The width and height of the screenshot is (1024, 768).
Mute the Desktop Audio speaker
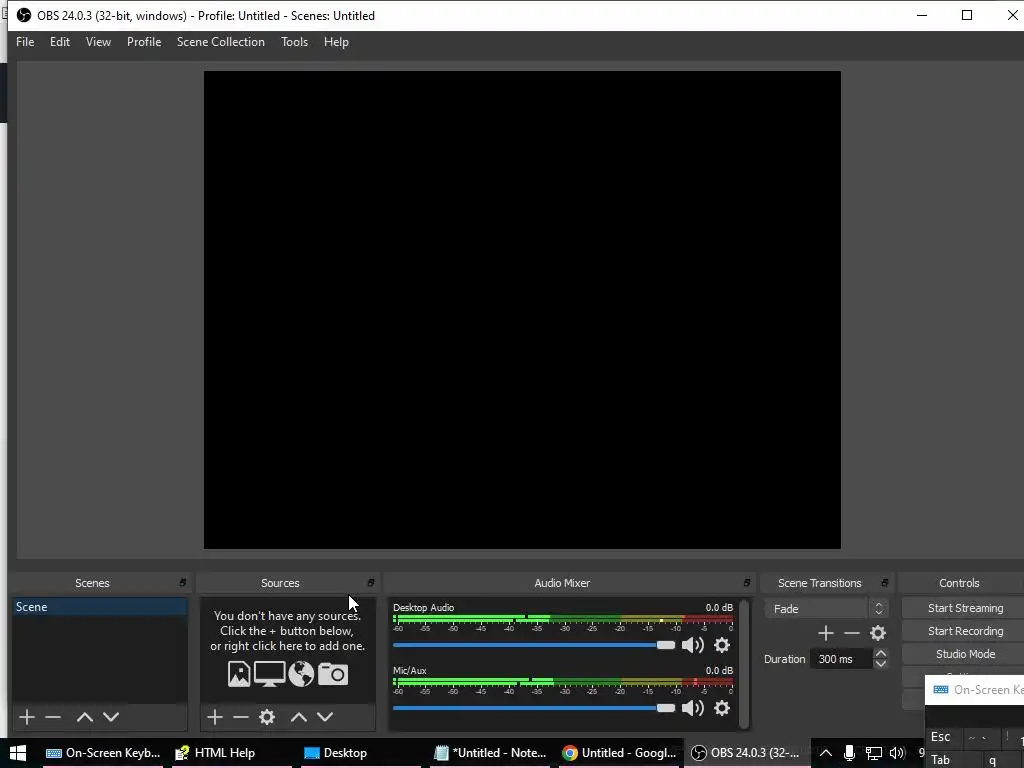click(693, 645)
